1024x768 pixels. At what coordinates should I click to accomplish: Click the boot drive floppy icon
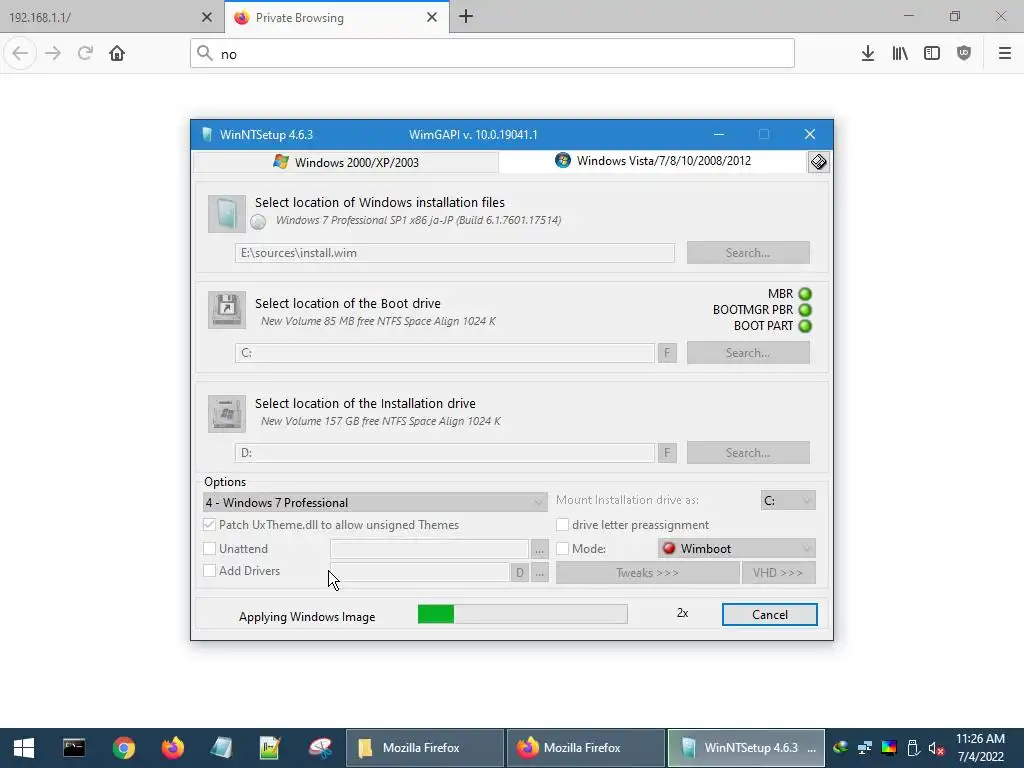(x=227, y=310)
